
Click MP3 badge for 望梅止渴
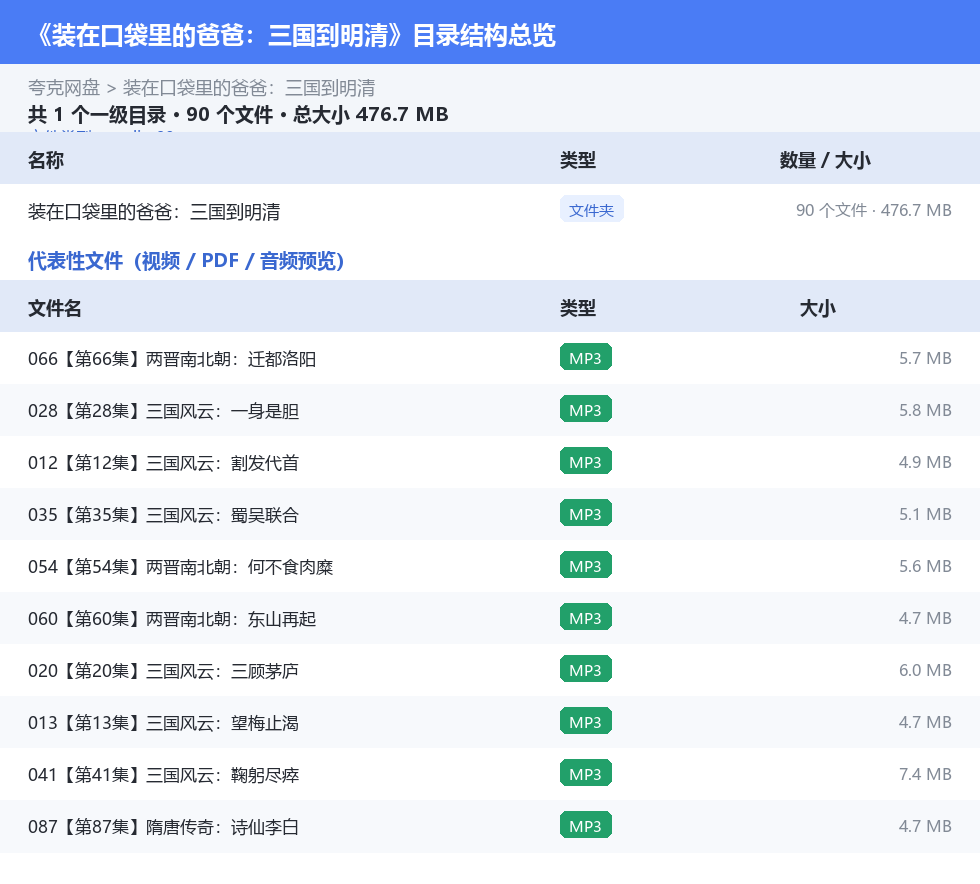(586, 721)
